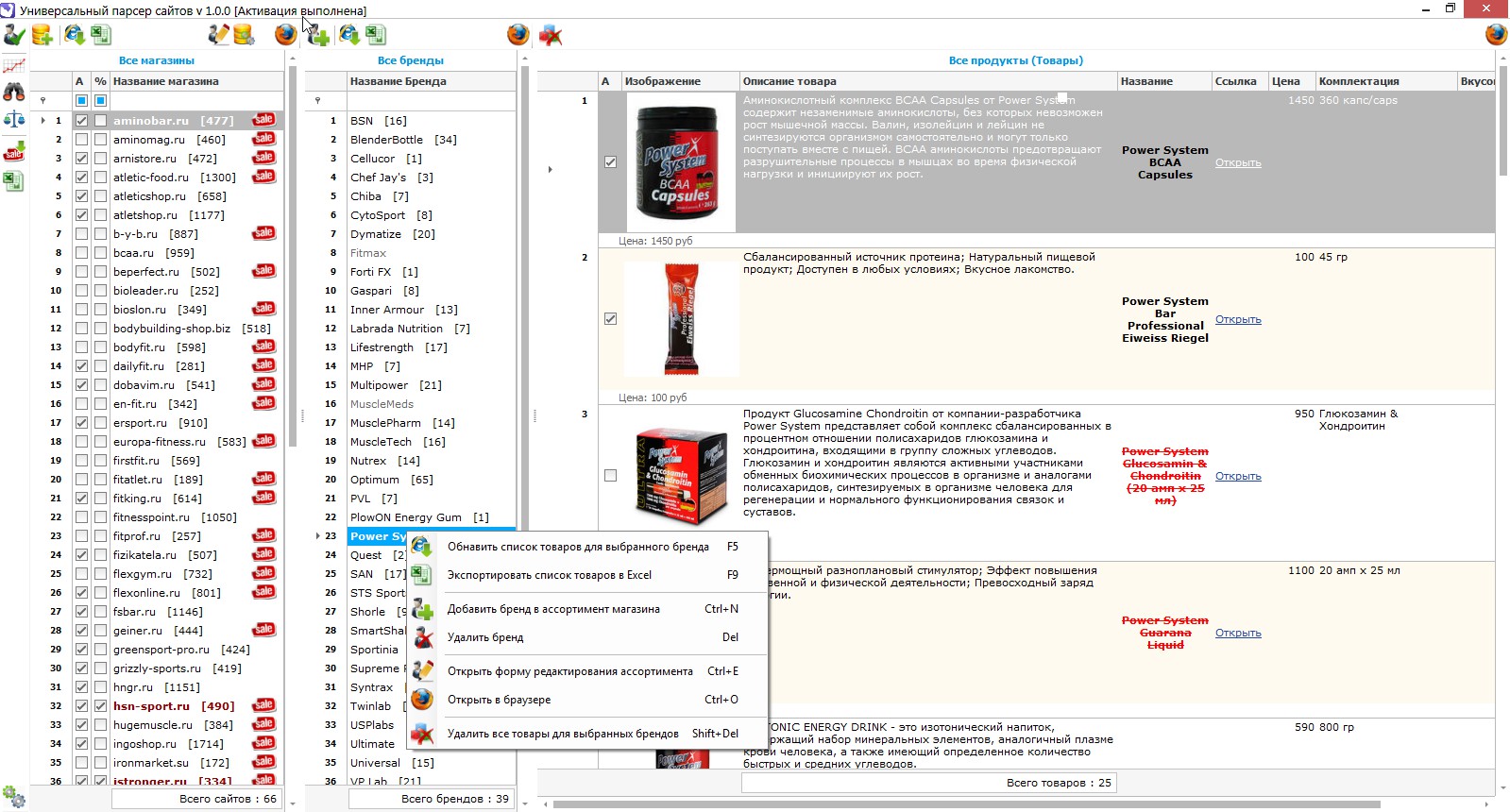The height and width of the screenshot is (812, 1510).
Task: Choose 'Открыть в браузере' menu item
Action: 587,700
